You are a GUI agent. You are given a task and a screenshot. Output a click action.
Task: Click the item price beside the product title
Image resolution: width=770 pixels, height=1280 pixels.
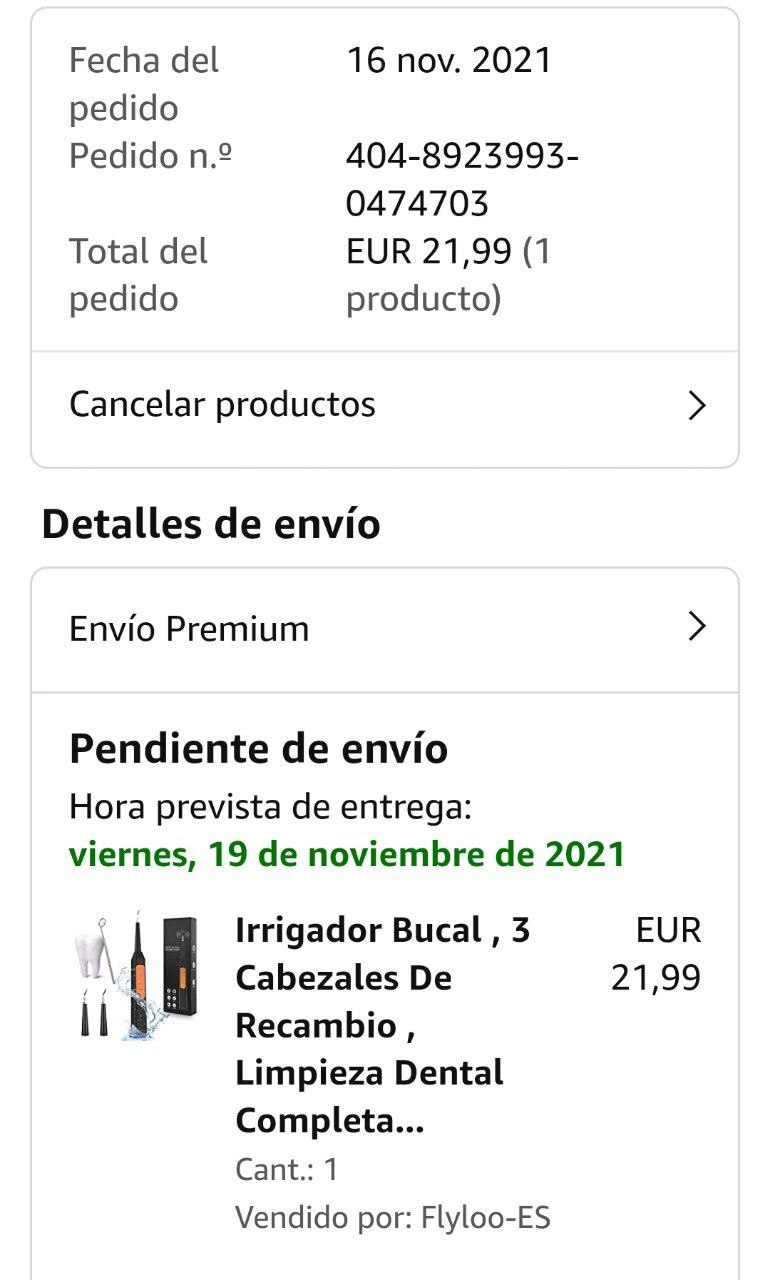coord(656,954)
